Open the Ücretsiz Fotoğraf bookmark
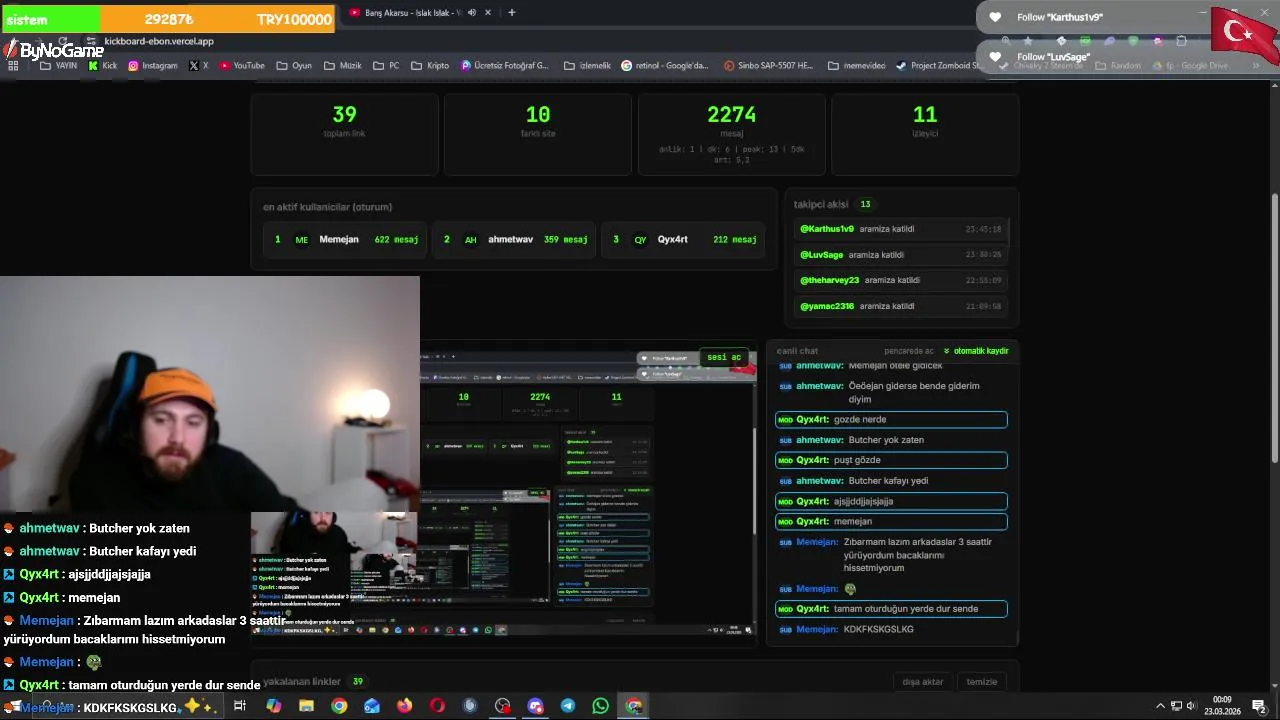This screenshot has width=1280, height=720. tap(505, 66)
